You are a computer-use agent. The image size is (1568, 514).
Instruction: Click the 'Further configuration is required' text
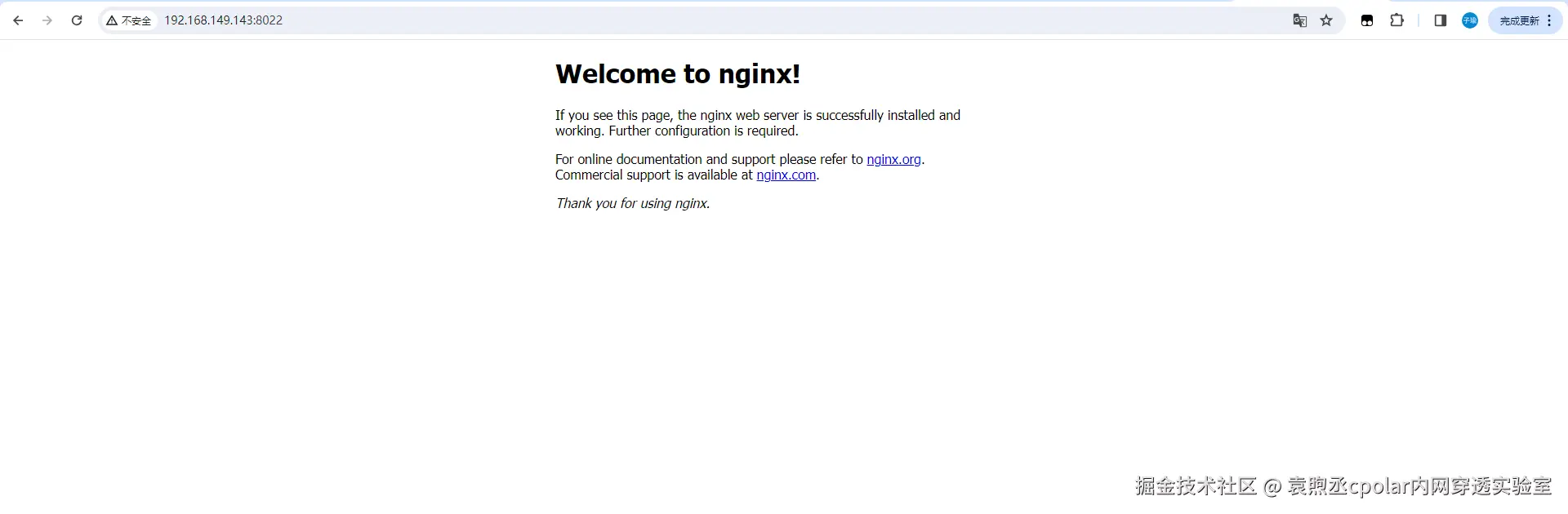click(x=703, y=131)
